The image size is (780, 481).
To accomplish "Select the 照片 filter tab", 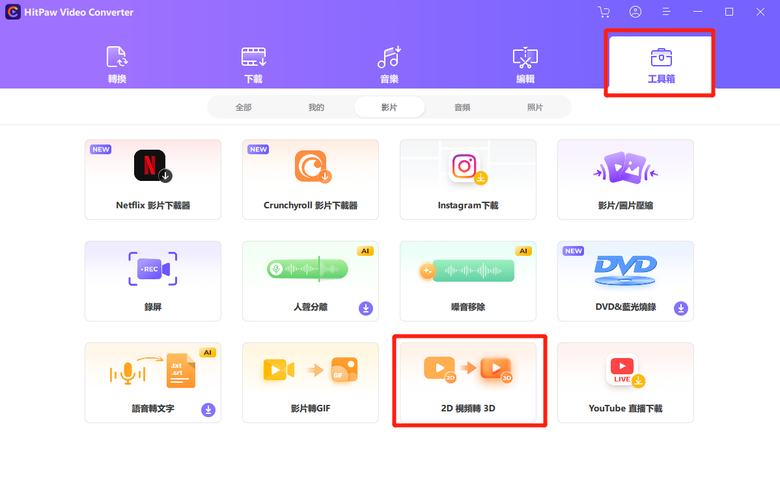I will tap(535, 107).
